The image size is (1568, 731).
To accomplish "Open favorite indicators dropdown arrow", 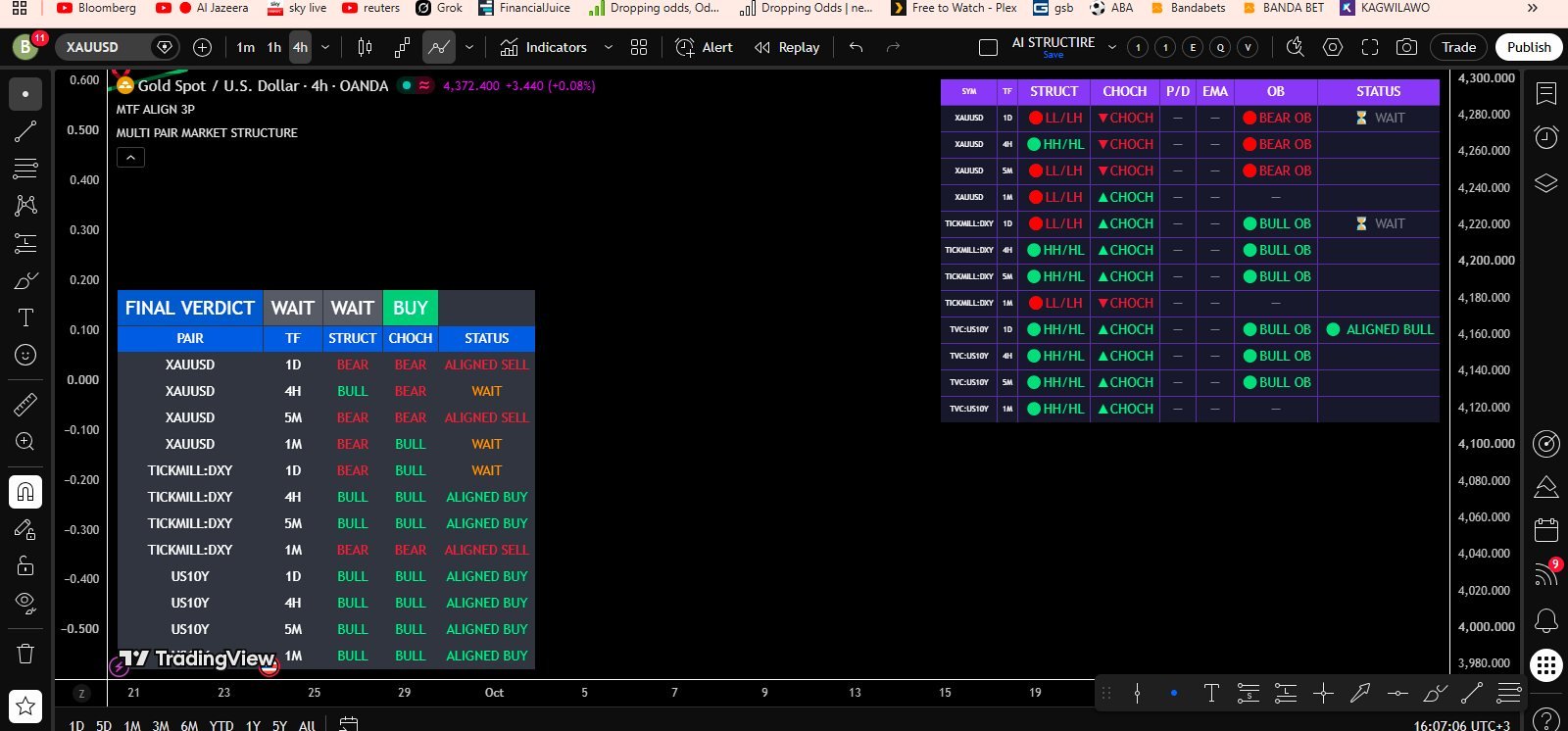I will point(609,47).
